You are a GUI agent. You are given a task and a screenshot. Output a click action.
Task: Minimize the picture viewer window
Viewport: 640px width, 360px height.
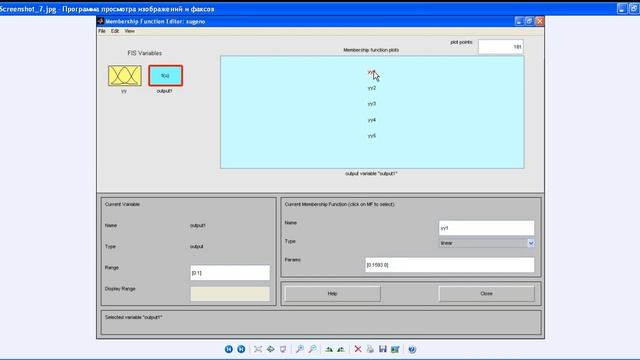[x=622, y=9]
